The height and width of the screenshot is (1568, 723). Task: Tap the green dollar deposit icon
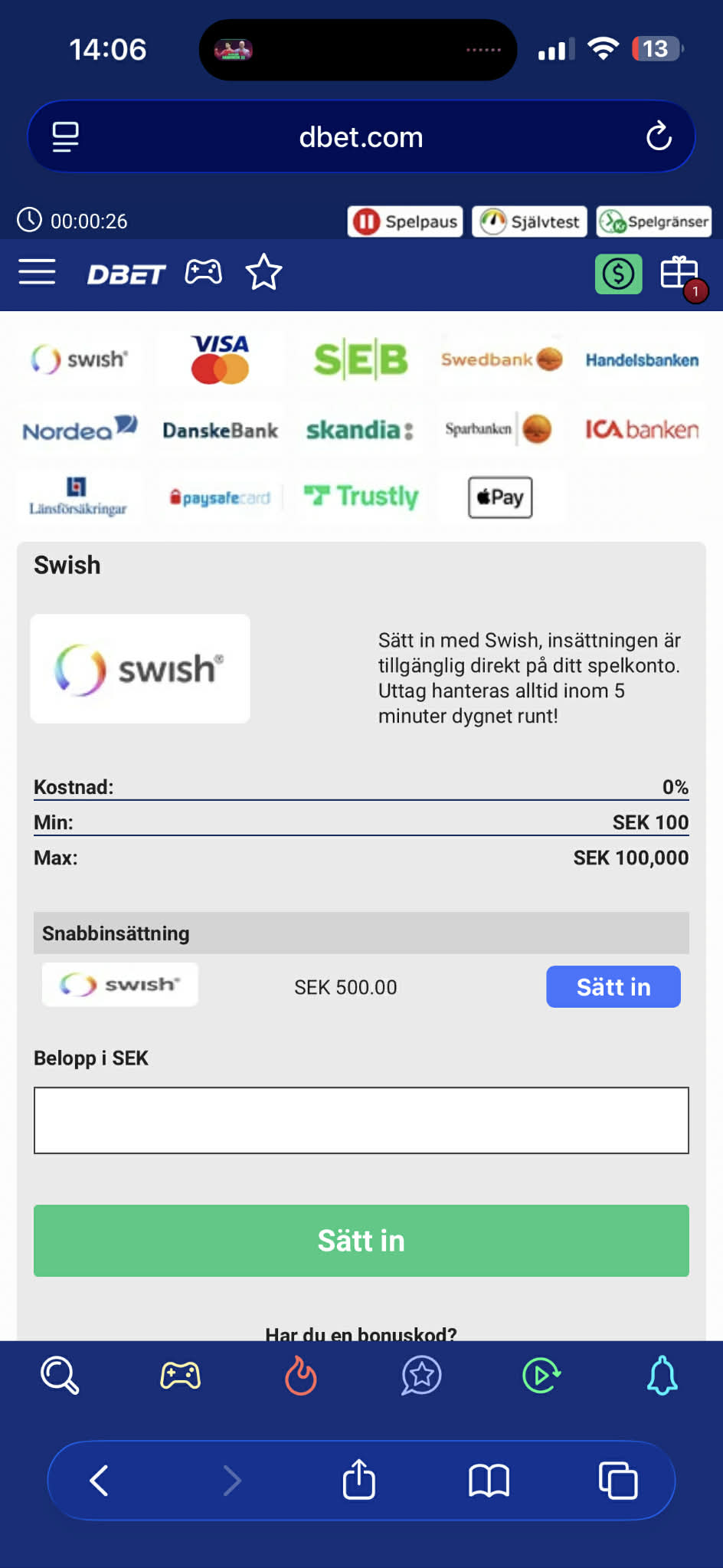tap(618, 274)
